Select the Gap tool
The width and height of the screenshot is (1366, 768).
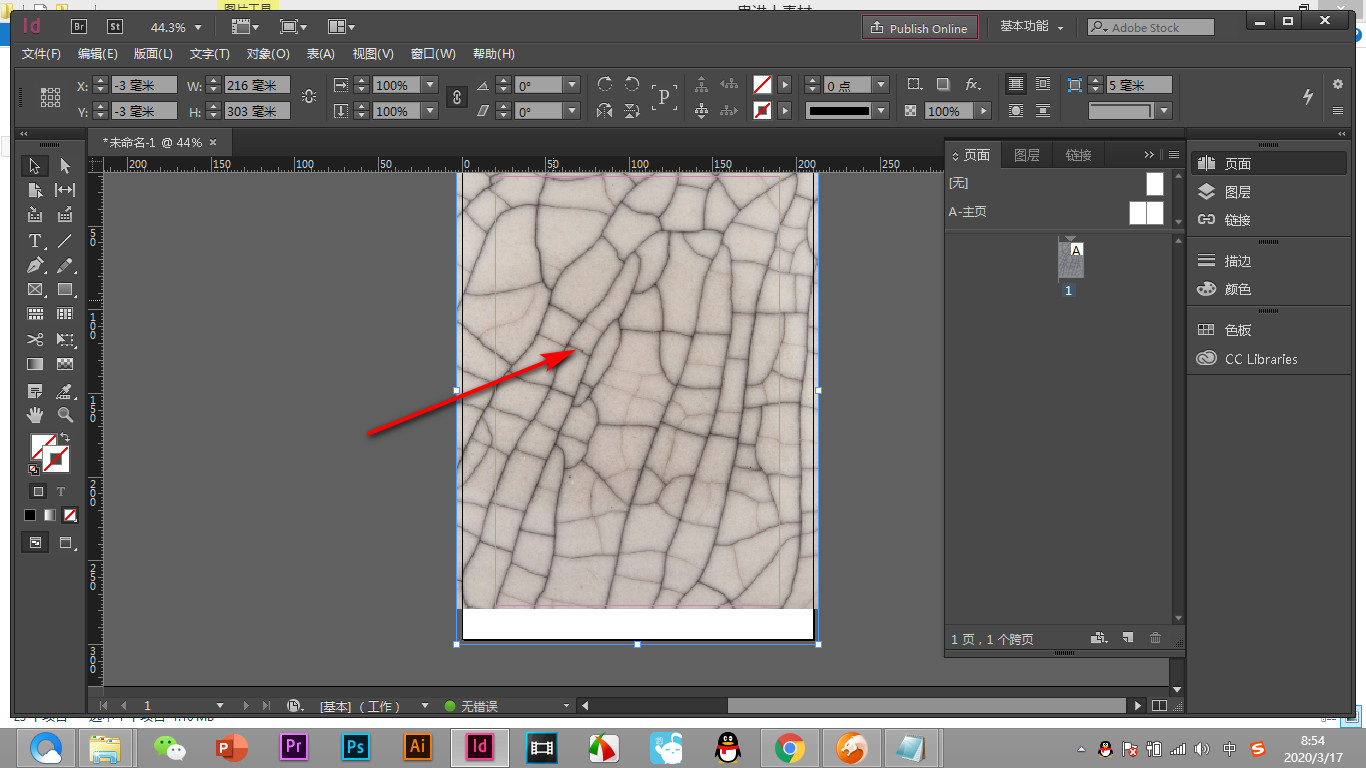[x=65, y=190]
